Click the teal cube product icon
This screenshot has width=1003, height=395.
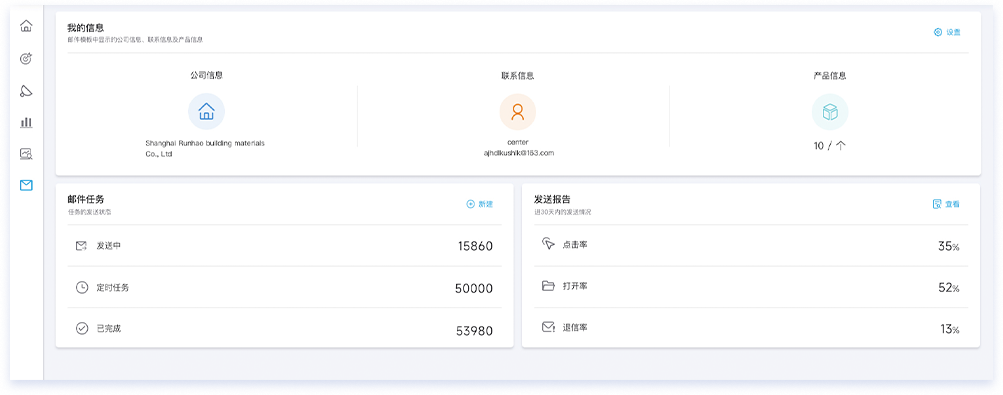(830, 112)
